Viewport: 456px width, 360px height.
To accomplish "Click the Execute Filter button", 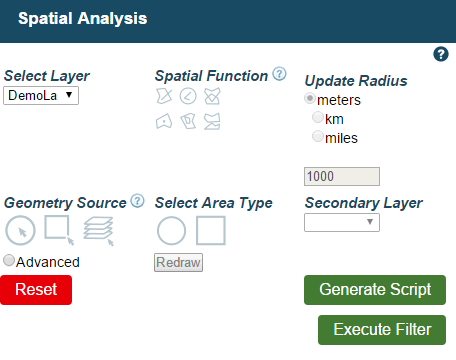I will (382, 330).
